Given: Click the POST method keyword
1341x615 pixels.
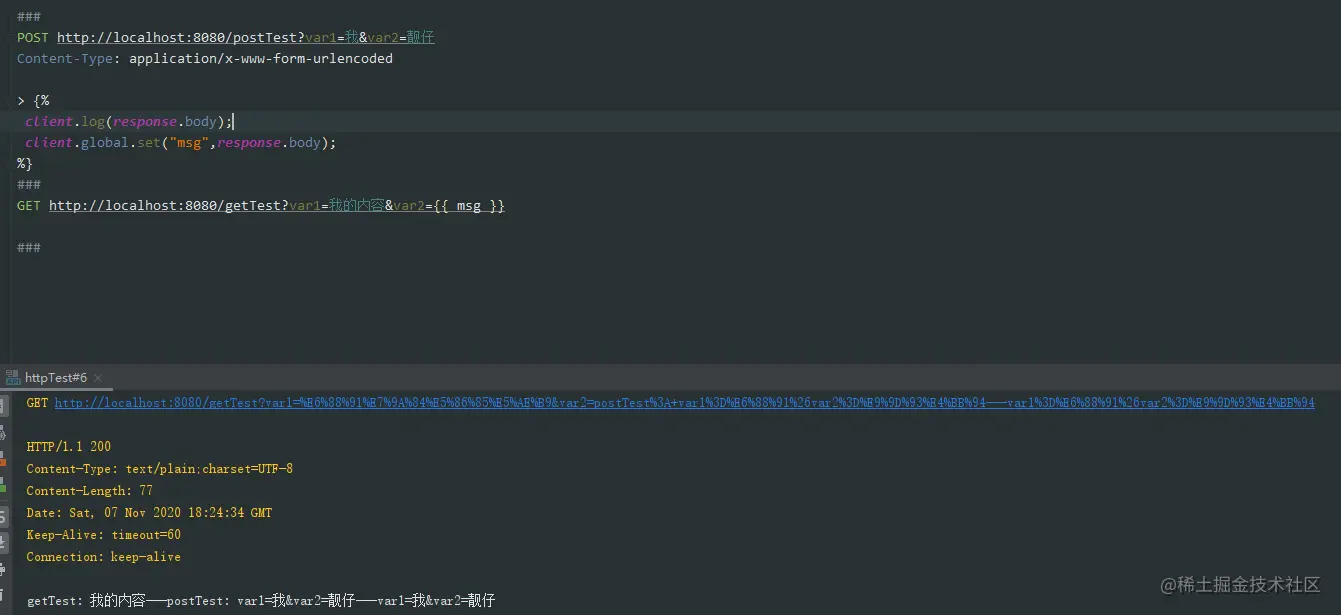Looking at the screenshot, I should (33, 37).
